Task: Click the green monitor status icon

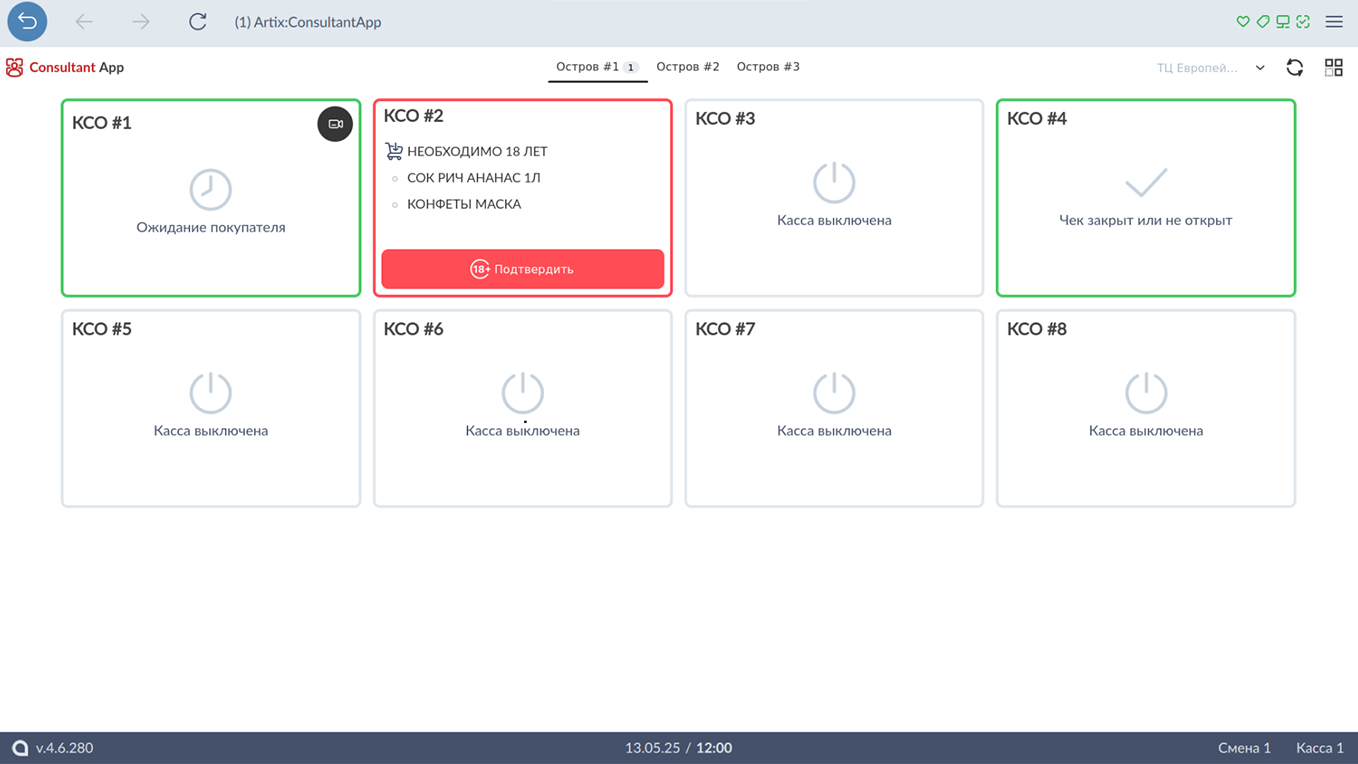Action: click(x=1283, y=22)
